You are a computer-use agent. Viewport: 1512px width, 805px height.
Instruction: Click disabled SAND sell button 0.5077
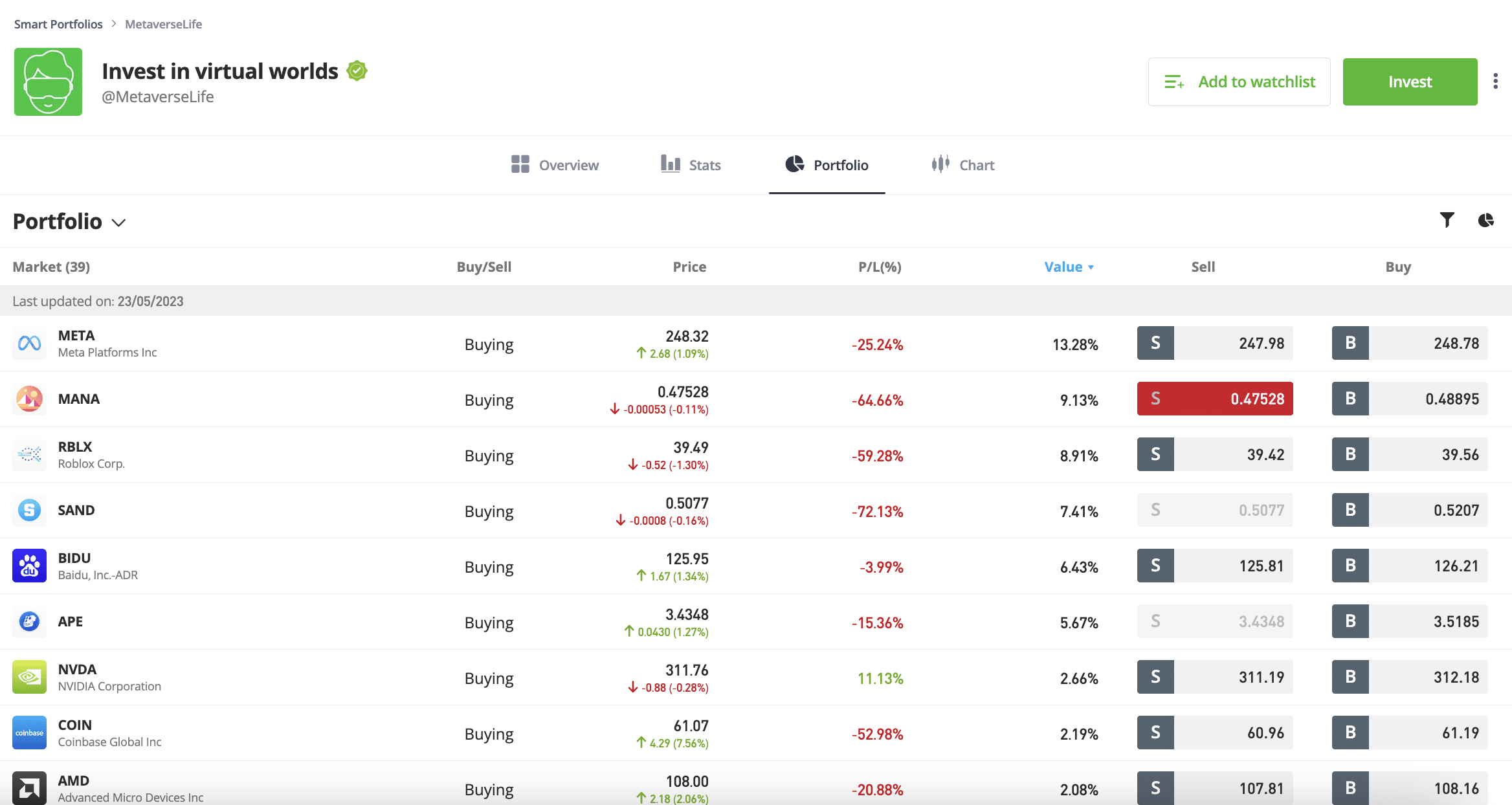tap(1215, 510)
